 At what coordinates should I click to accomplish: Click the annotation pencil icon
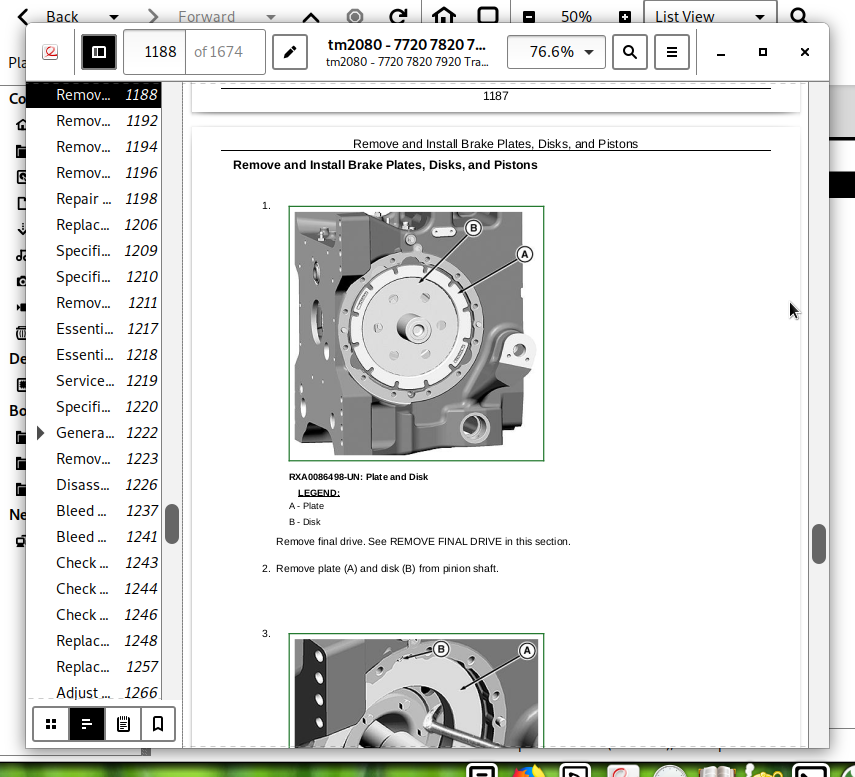[290, 52]
